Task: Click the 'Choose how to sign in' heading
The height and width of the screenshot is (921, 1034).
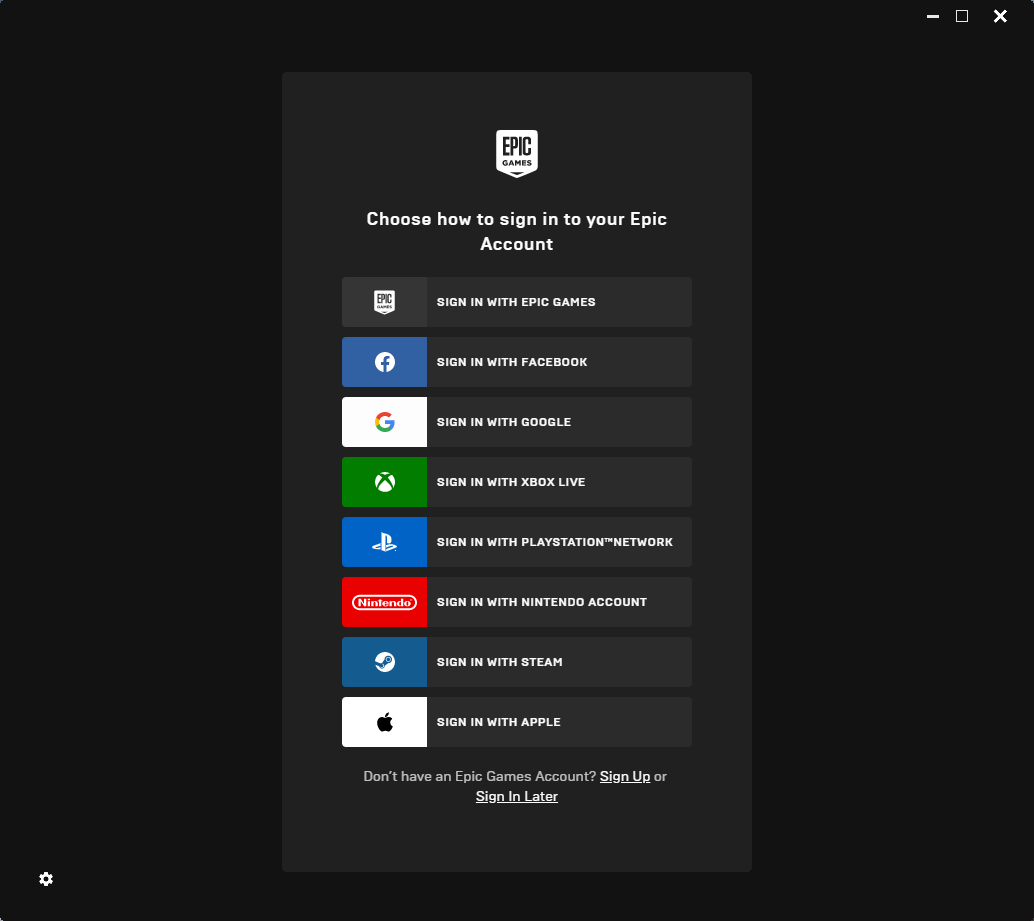Action: point(516,231)
